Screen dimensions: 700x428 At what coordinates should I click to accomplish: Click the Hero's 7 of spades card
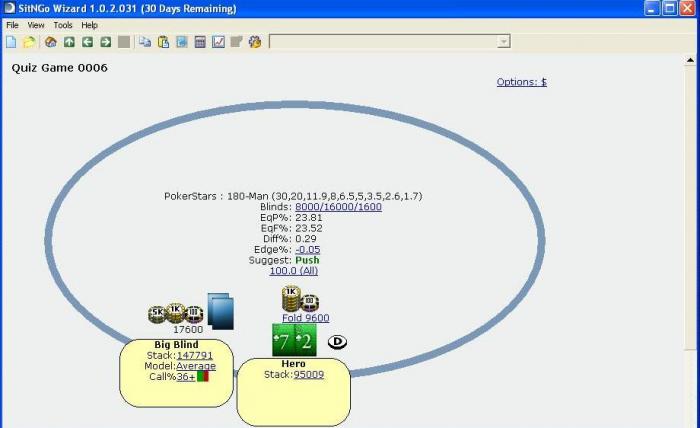(283, 340)
